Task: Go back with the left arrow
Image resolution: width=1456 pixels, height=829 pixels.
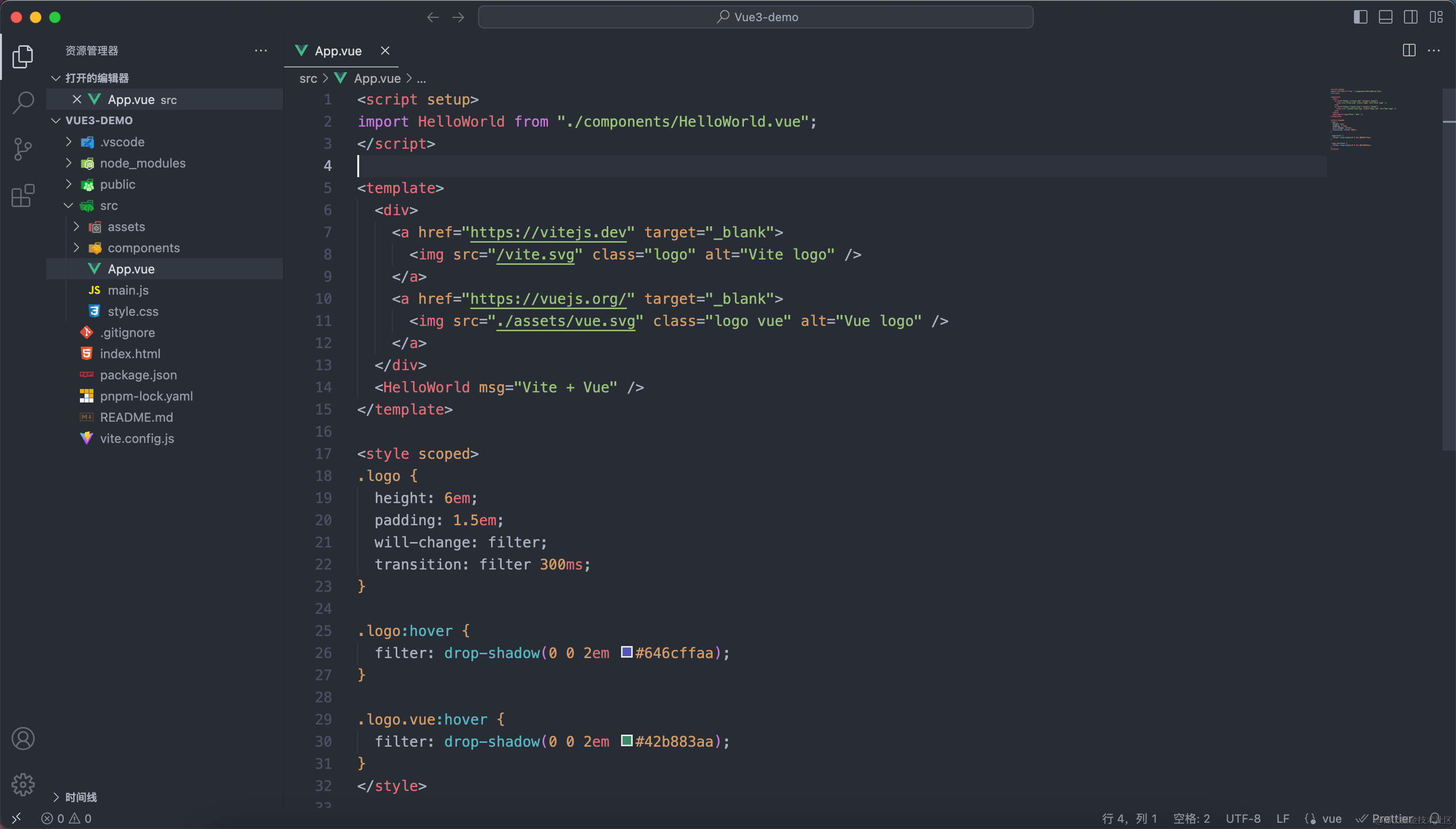Action: click(x=433, y=17)
